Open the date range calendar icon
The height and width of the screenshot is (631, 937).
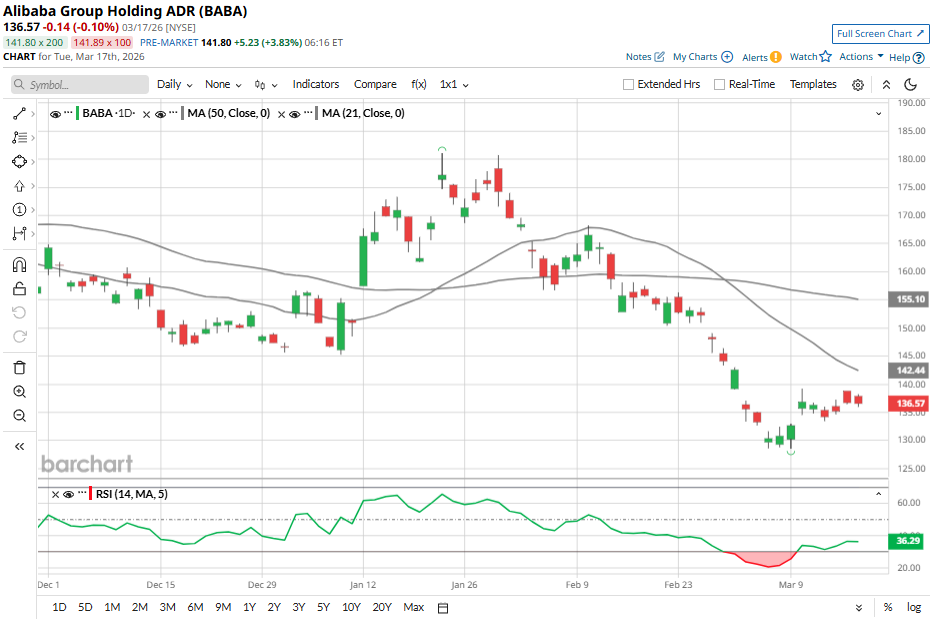point(443,608)
